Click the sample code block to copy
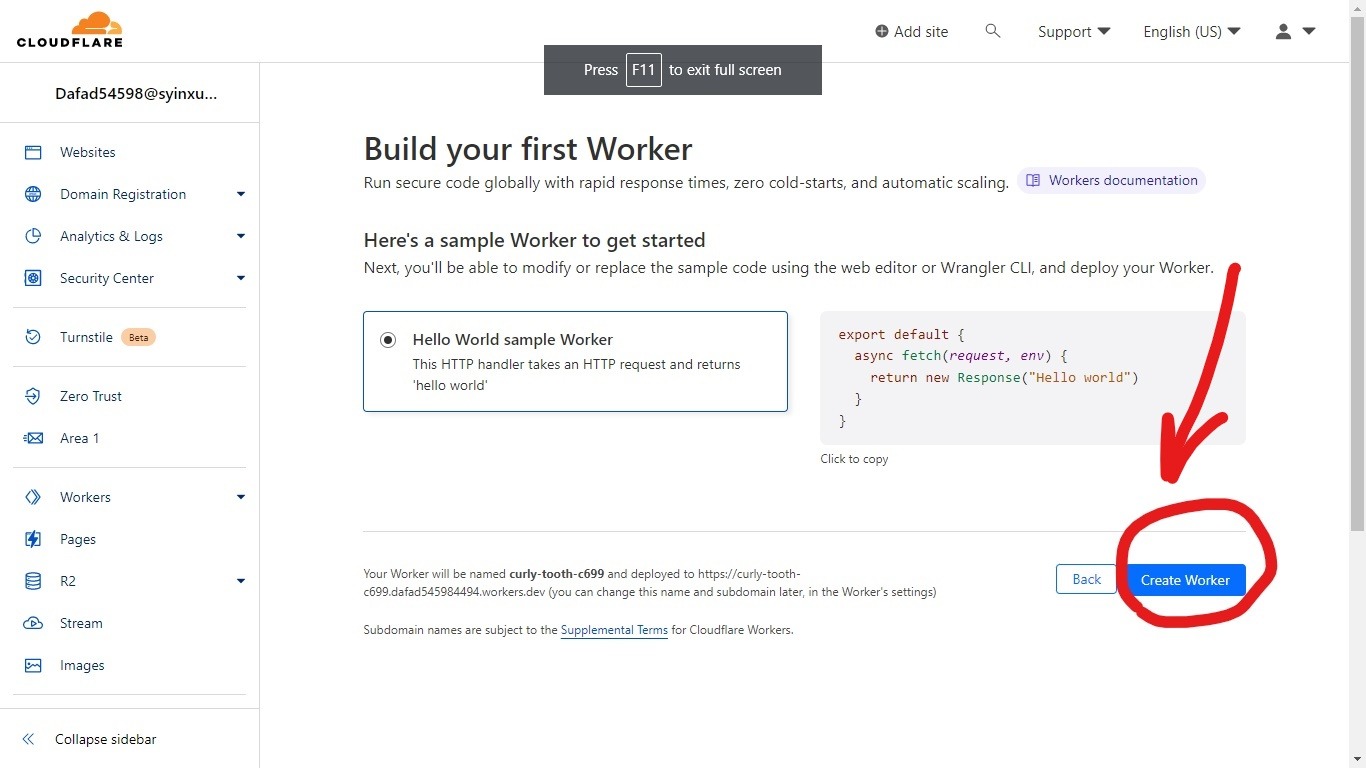The image size is (1366, 768). point(1032,377)
